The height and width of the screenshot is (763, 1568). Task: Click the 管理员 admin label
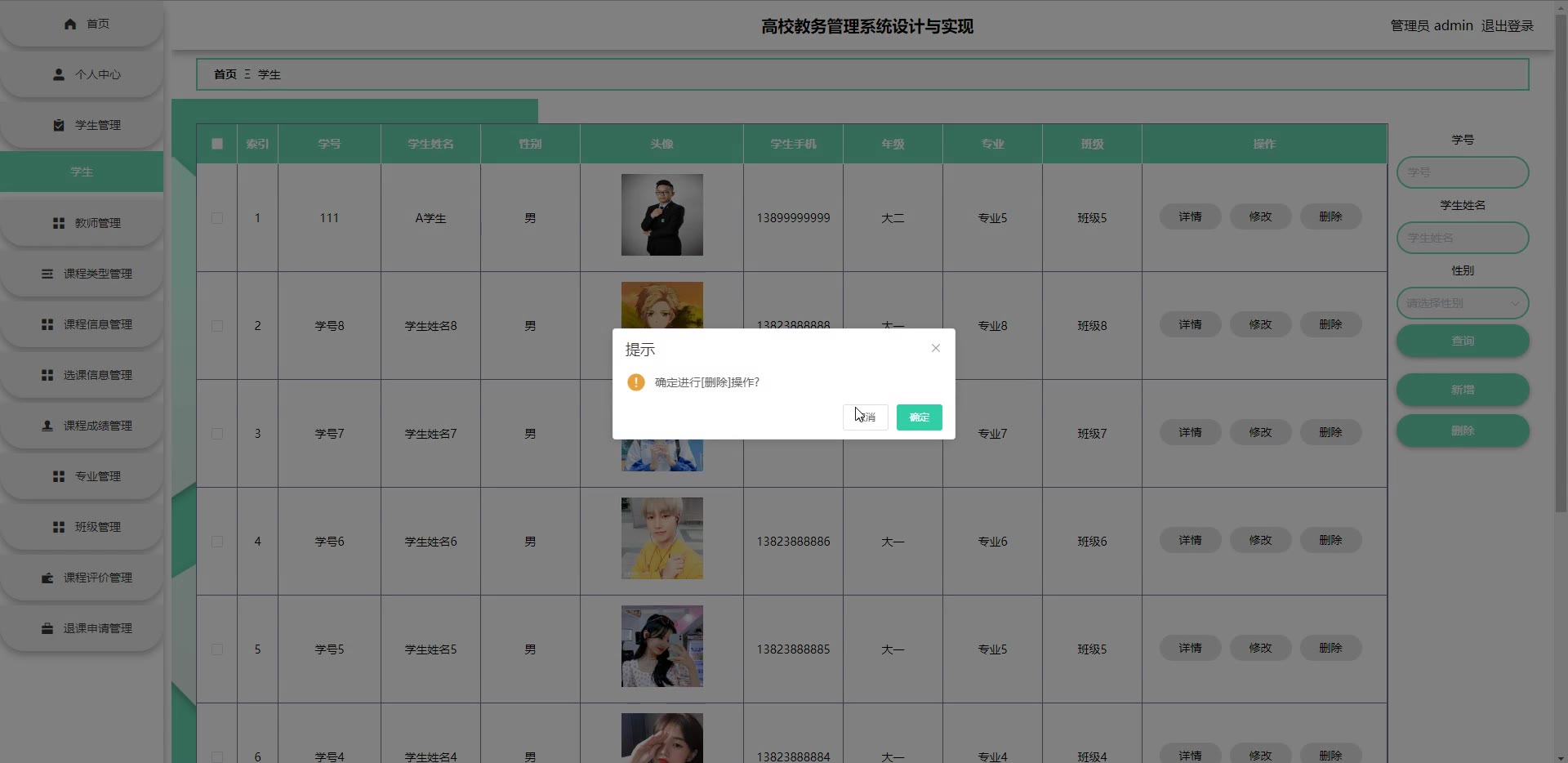tap(1432, 26)
